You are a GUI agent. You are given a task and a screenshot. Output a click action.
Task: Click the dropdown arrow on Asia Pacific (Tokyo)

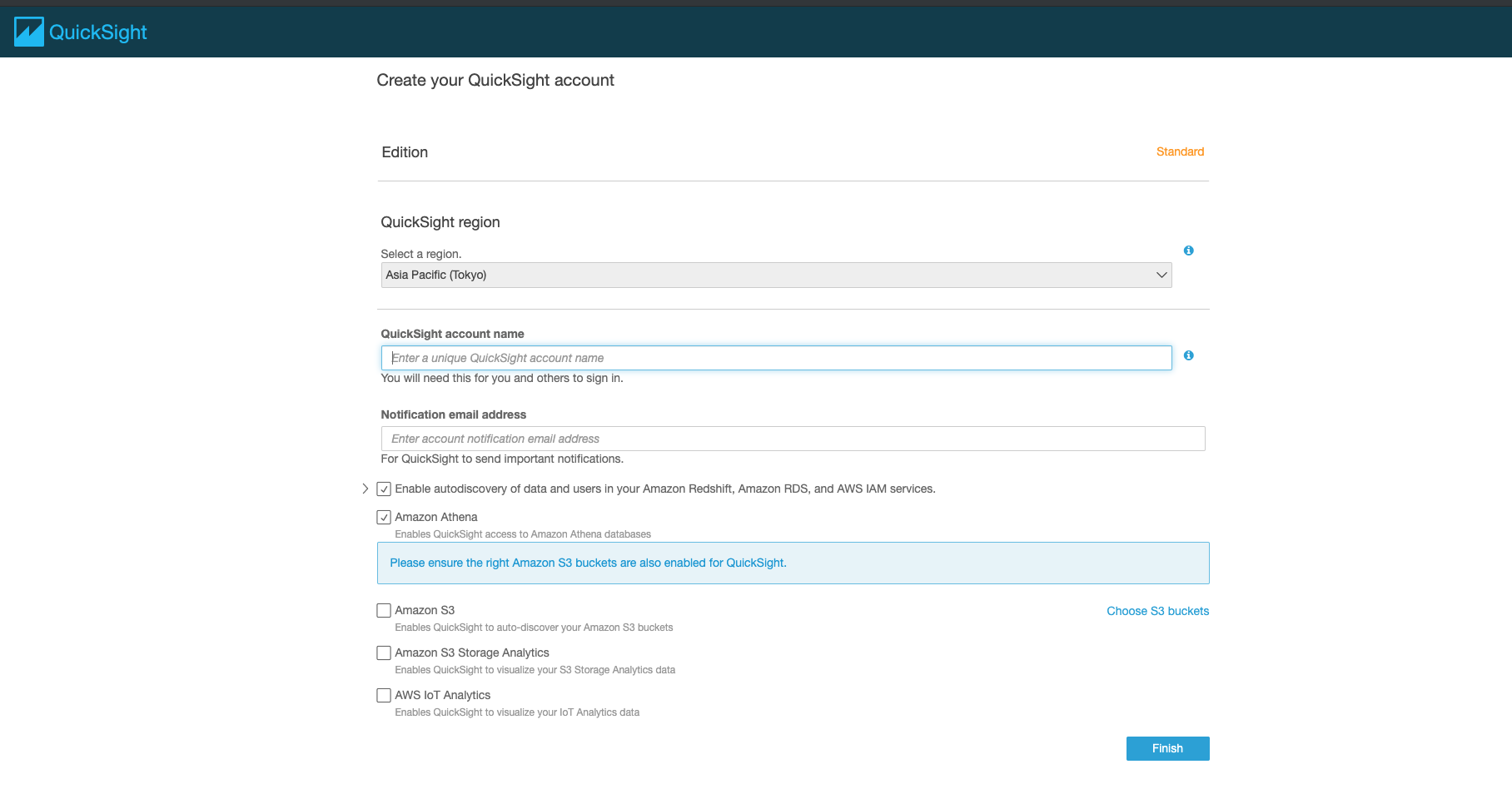pyautogui.click(x=1161, y=275)
